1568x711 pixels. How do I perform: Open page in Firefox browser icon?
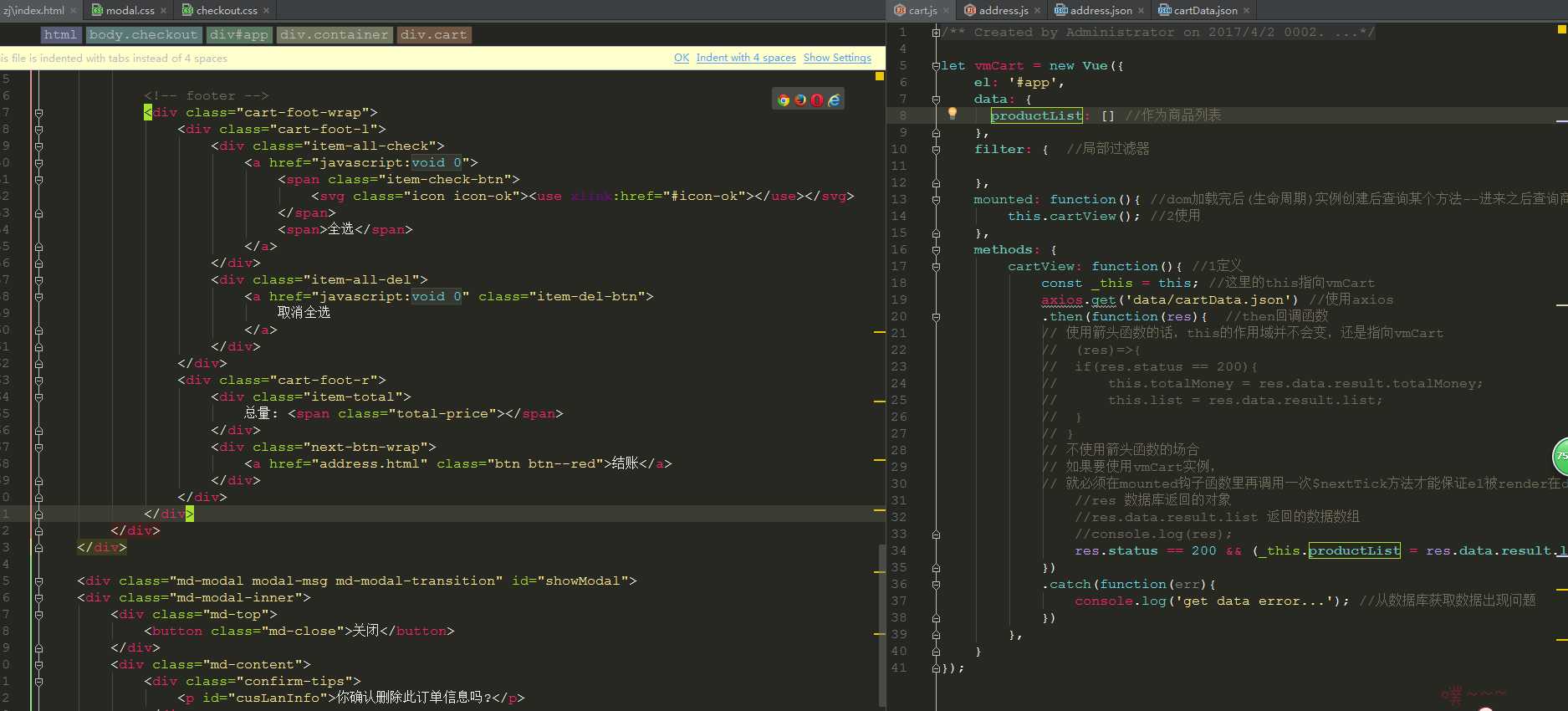(800, 100)
